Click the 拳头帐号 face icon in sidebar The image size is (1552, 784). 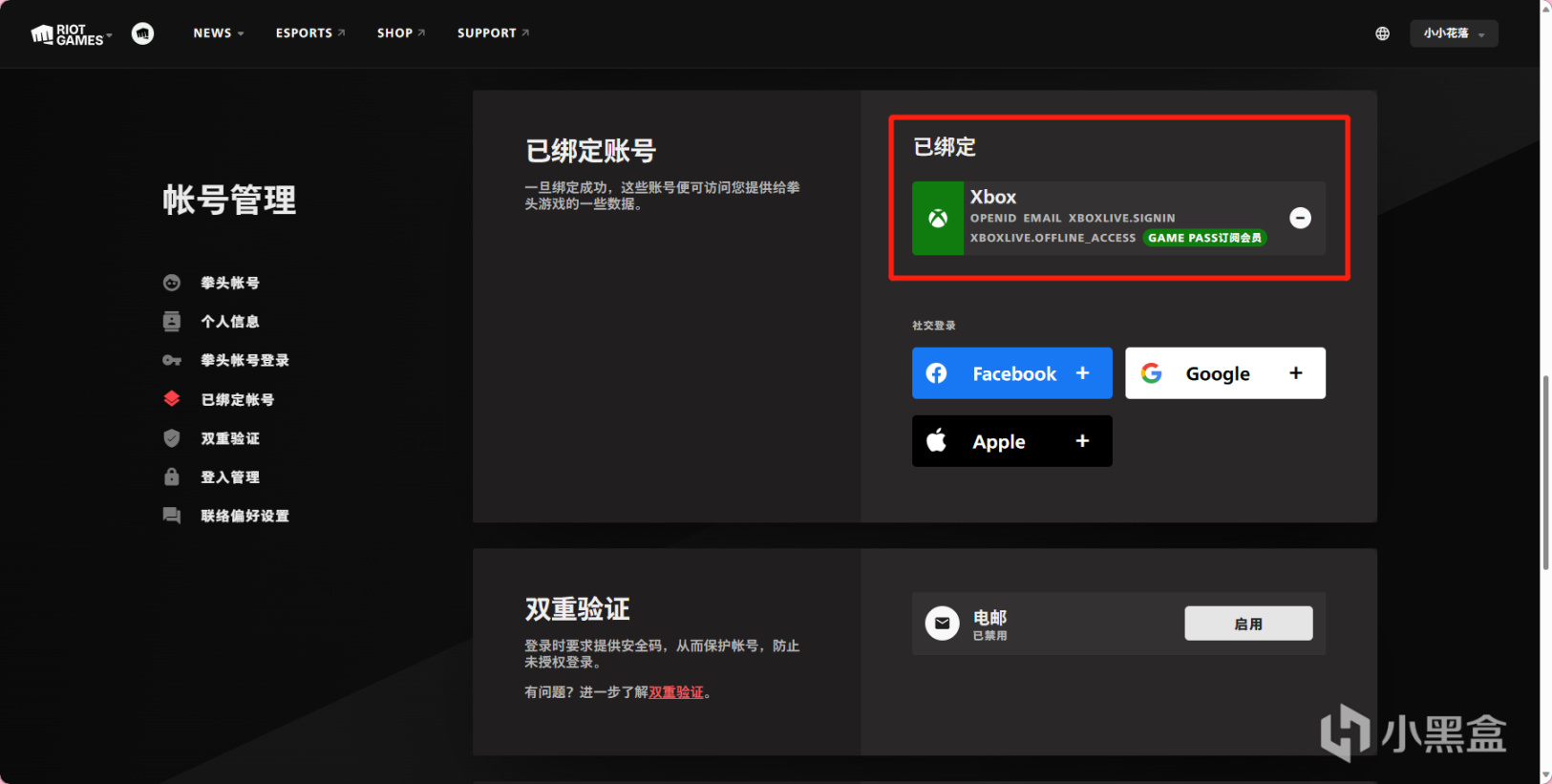coord(172,283)
